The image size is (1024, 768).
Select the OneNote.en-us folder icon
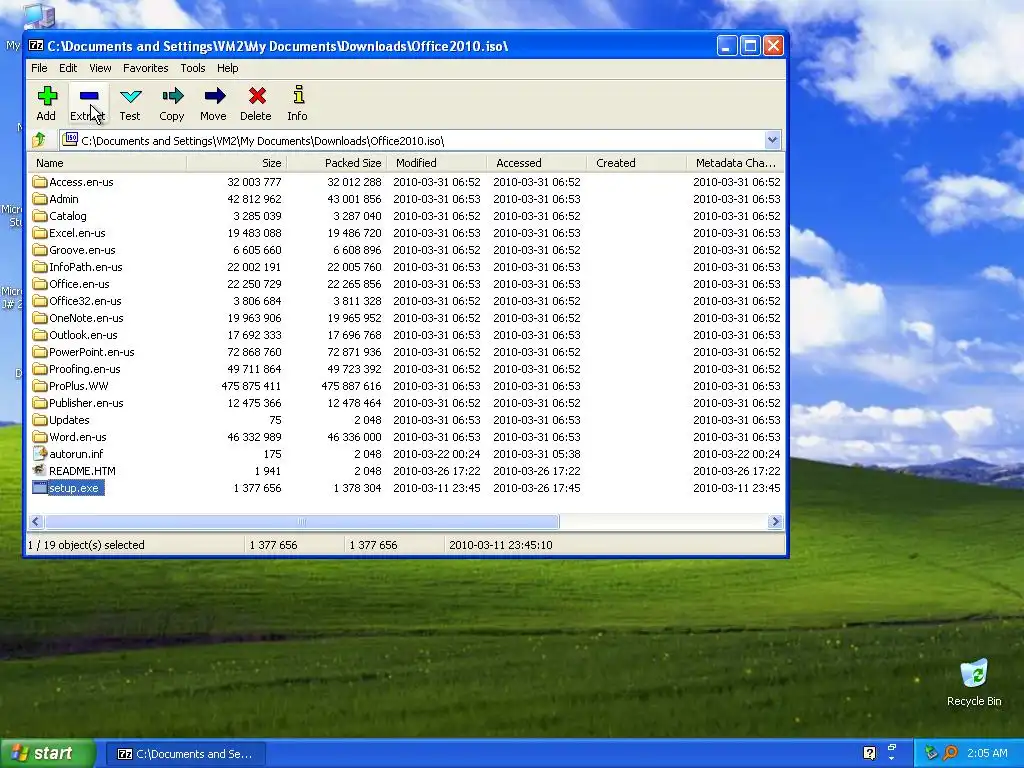pos(40,317)
